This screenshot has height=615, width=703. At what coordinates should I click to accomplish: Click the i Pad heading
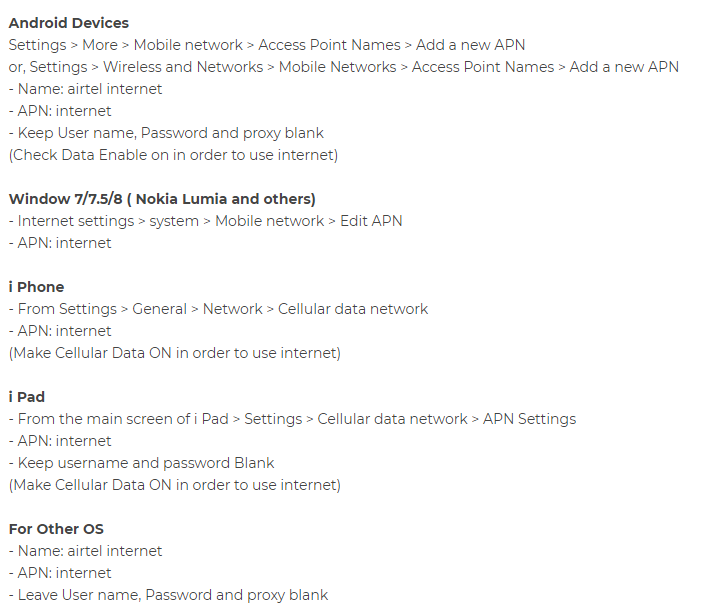27,397
